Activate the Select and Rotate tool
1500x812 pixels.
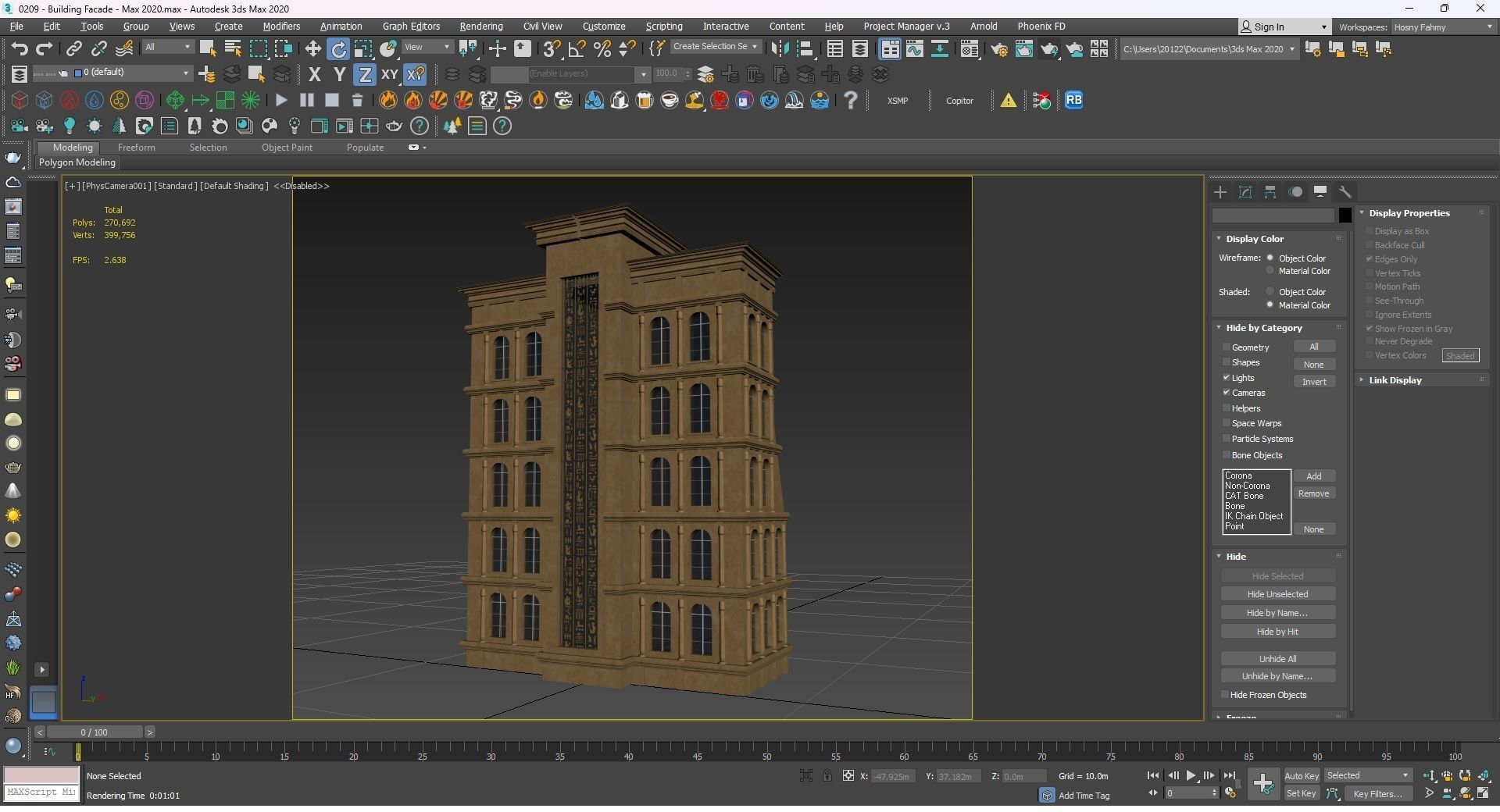(338, 48)
